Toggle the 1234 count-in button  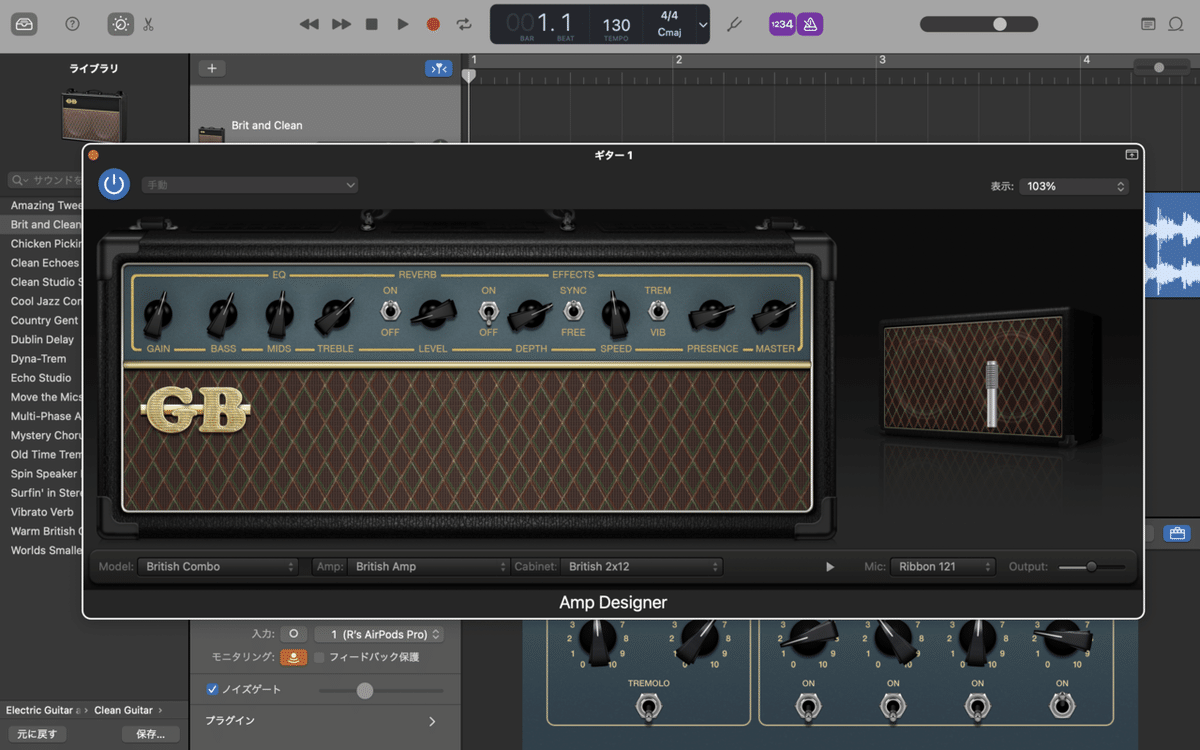(781, 24)
